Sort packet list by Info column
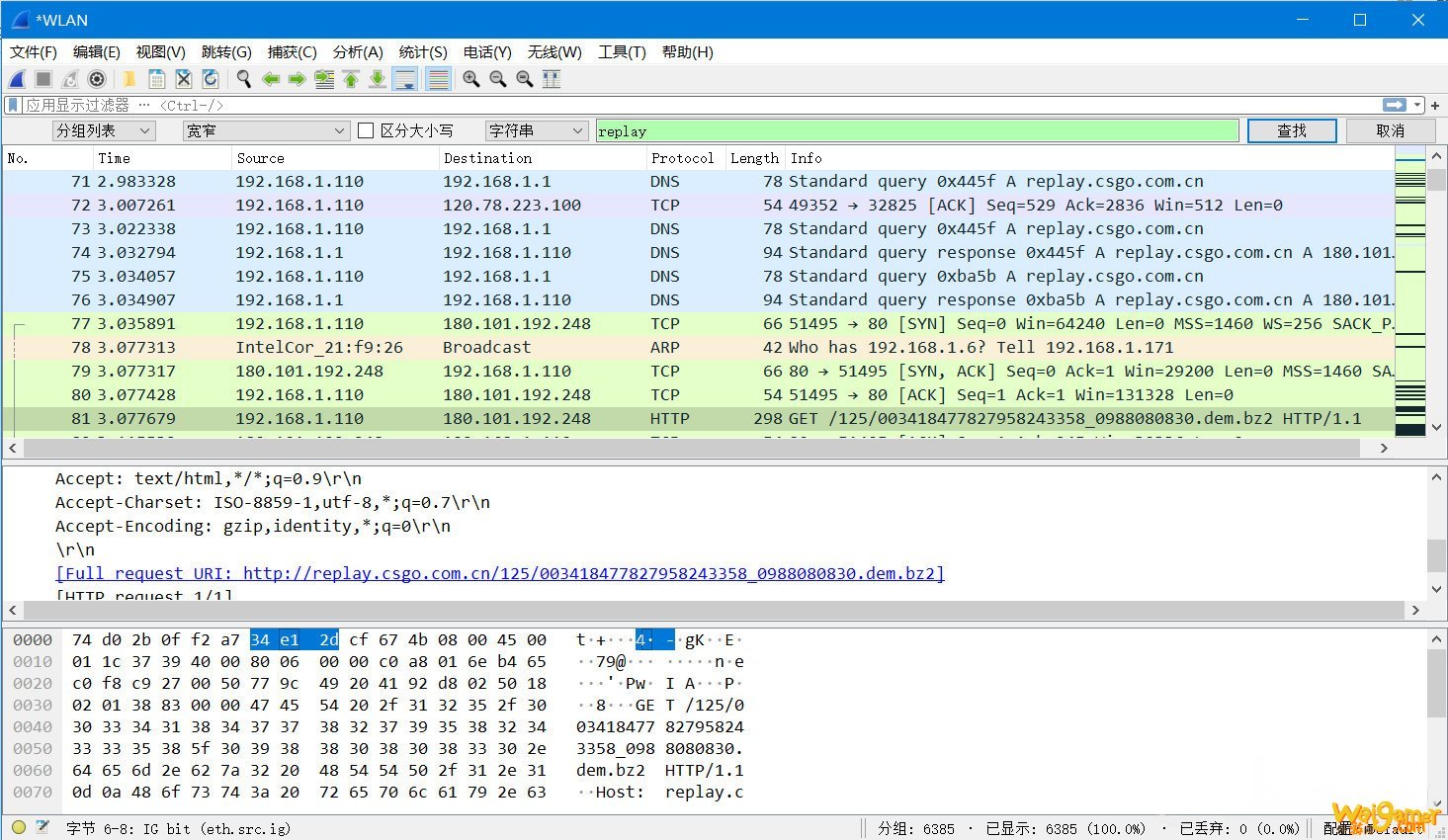Viewport: 1448px width, 840px height. [x=1089, y=158]
